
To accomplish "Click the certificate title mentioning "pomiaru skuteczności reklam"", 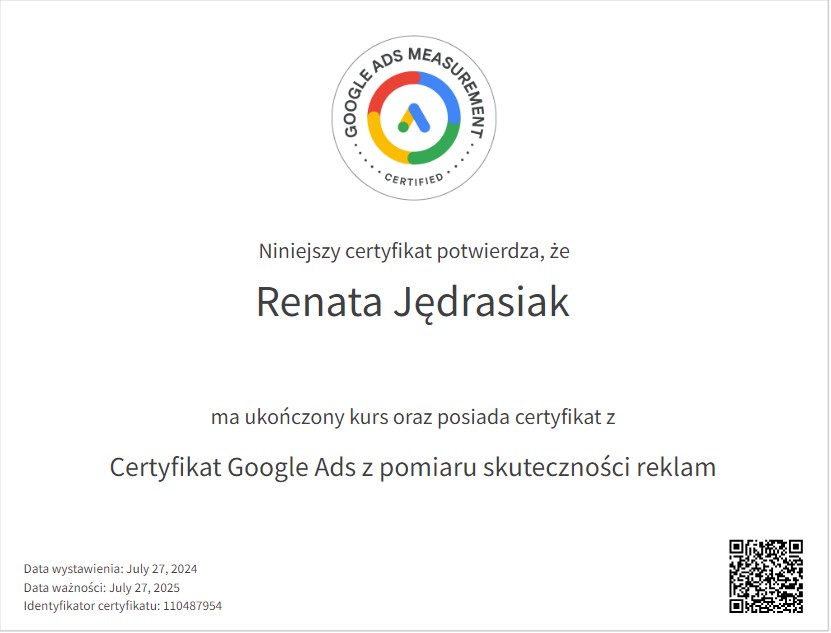I will pyautogui.click(x=414, y=467).
